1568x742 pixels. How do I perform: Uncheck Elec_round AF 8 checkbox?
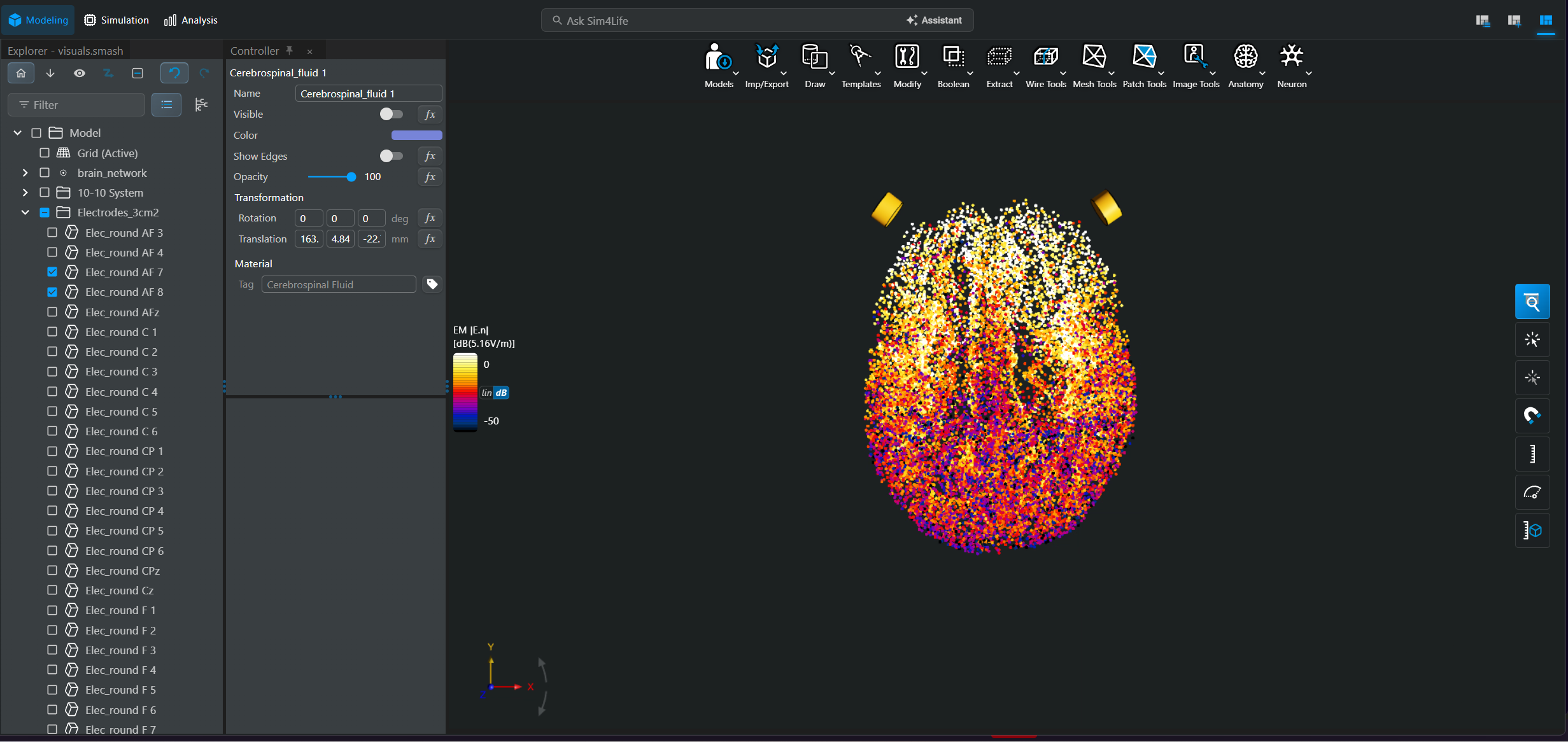[52, 292]
